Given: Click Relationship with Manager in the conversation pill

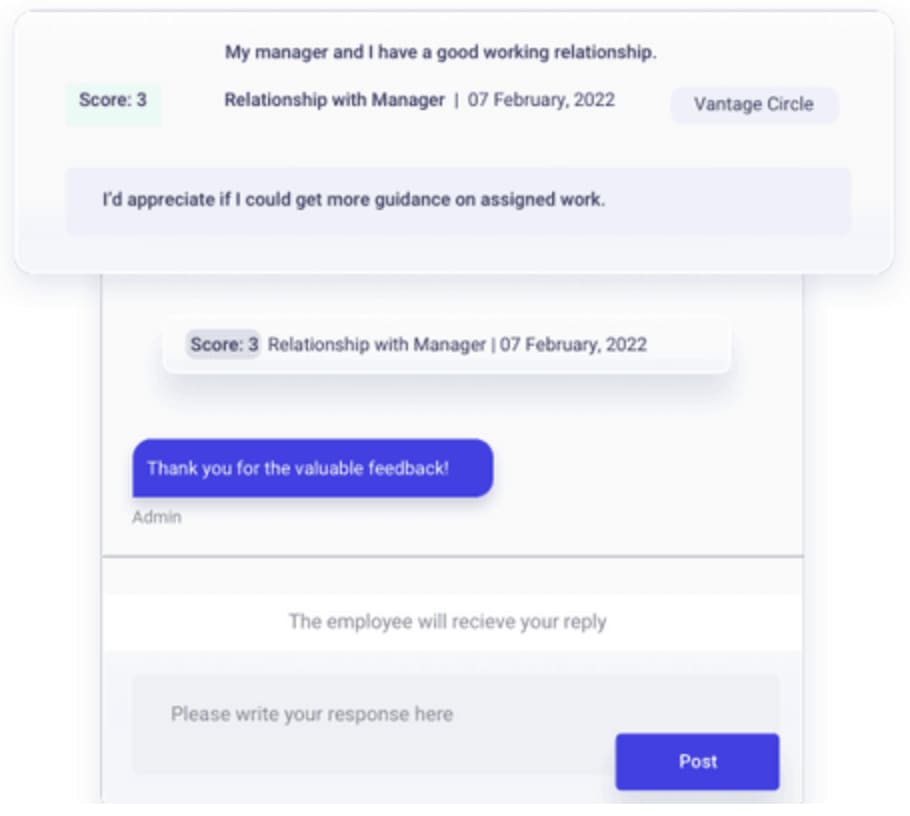Looking at the screenshot, I should tap(376, 345).
